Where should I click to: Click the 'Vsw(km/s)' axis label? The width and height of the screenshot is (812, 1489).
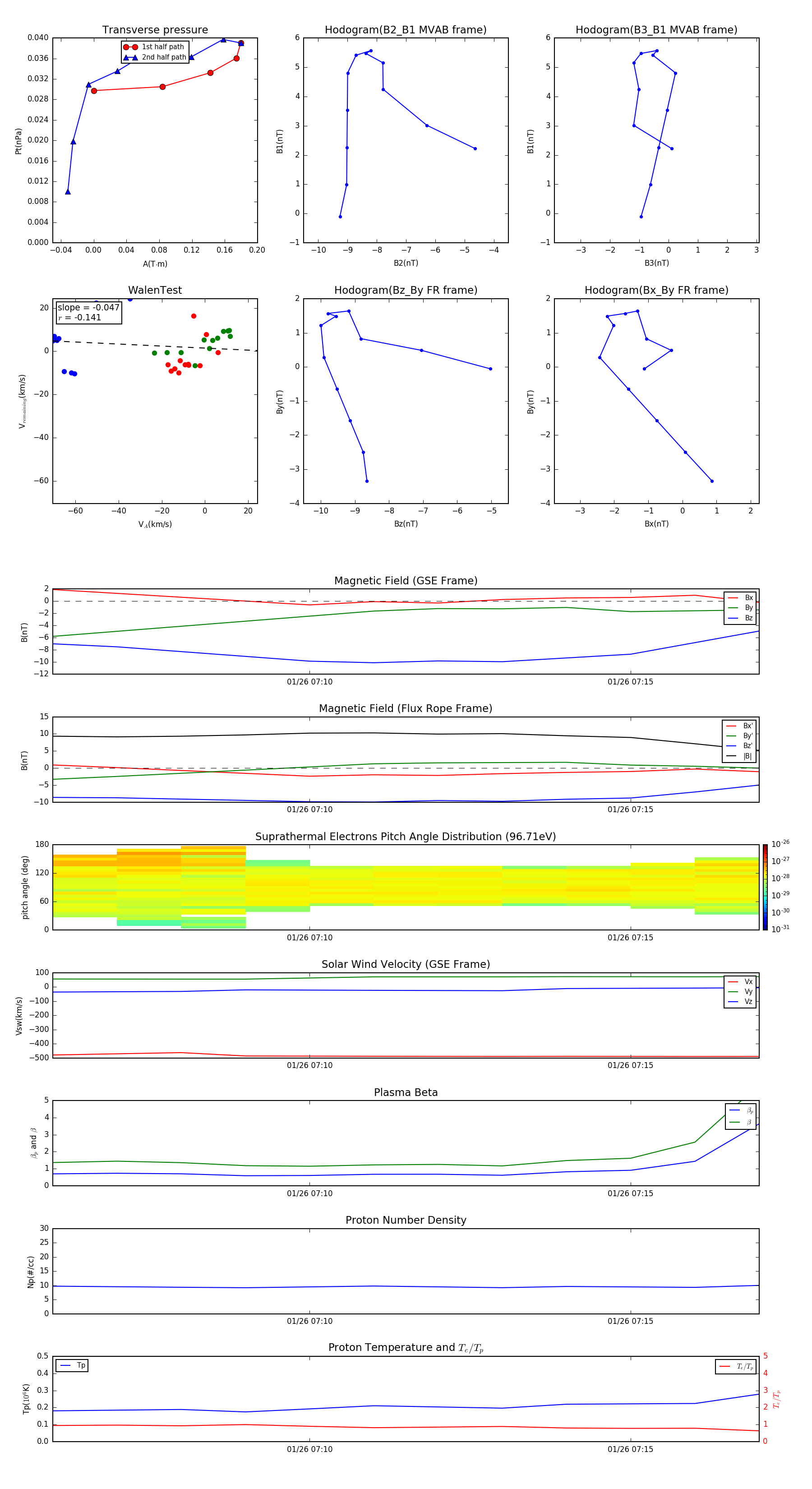[18, 1016]
